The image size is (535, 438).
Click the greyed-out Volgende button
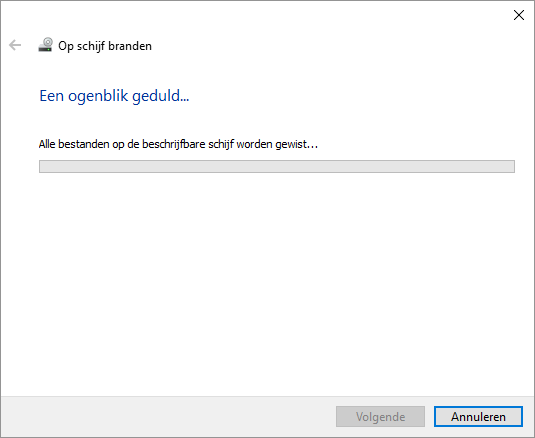(x=380, y=417)
